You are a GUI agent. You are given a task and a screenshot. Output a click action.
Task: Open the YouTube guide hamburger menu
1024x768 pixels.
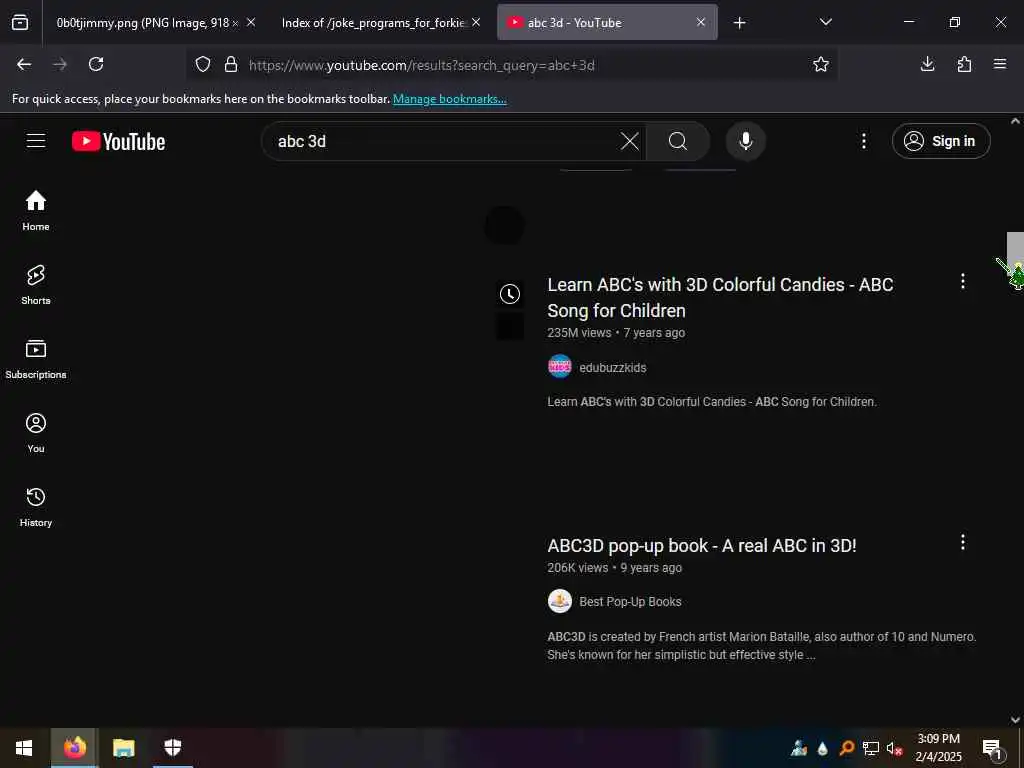[x=36, y=141]
